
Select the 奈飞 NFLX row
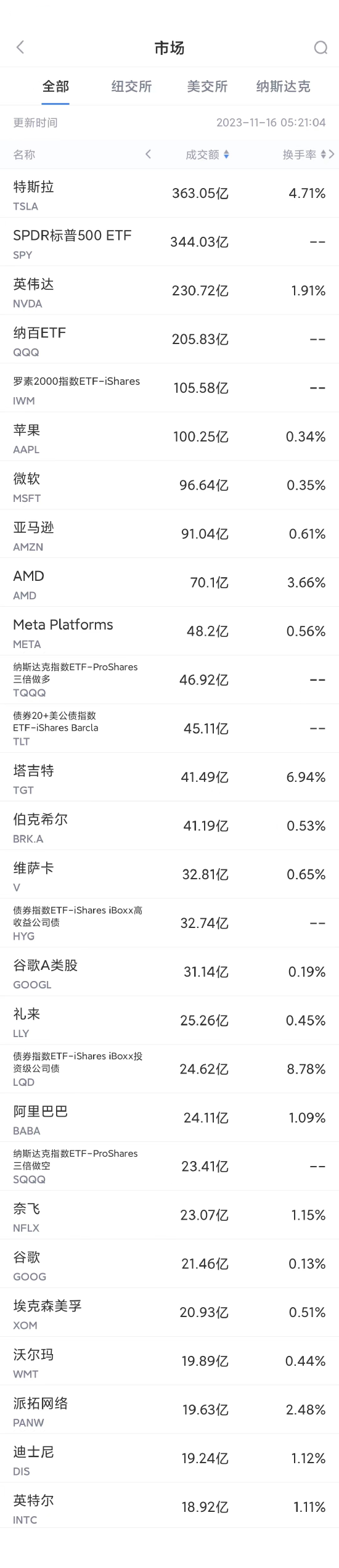169,1217
